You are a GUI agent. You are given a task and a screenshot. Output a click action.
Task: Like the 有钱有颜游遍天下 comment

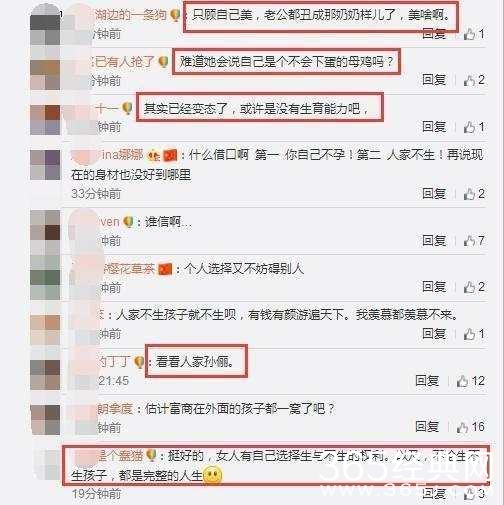coord(474,334)
